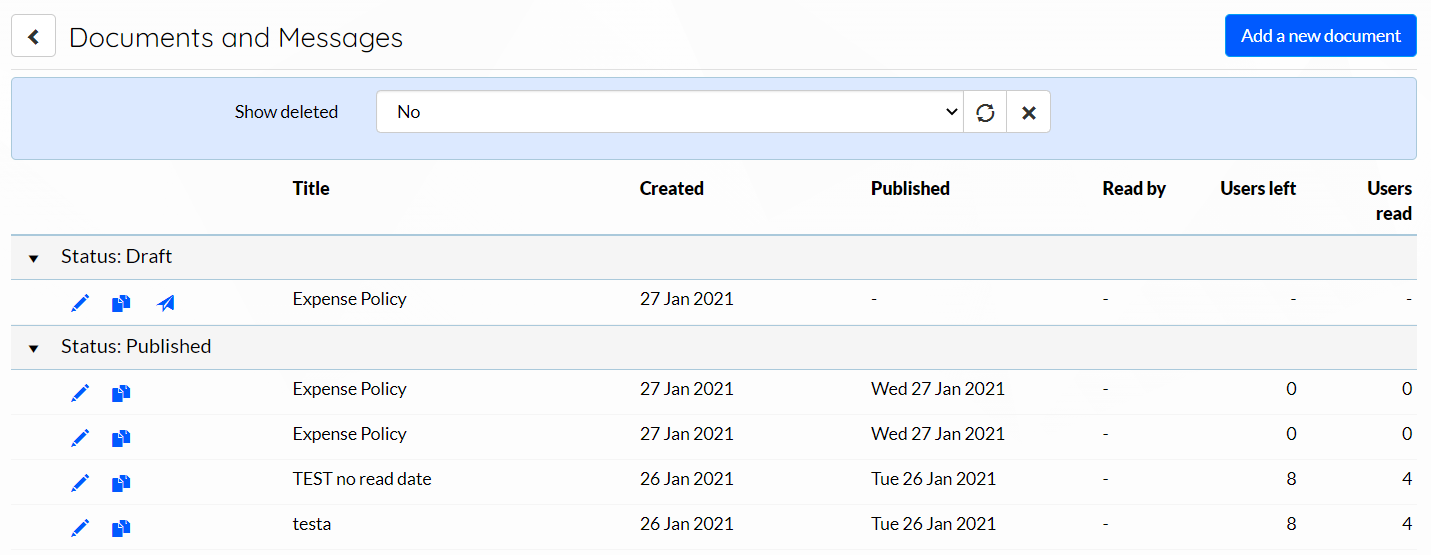Clear the filter with the X icon

point(1028,112)
